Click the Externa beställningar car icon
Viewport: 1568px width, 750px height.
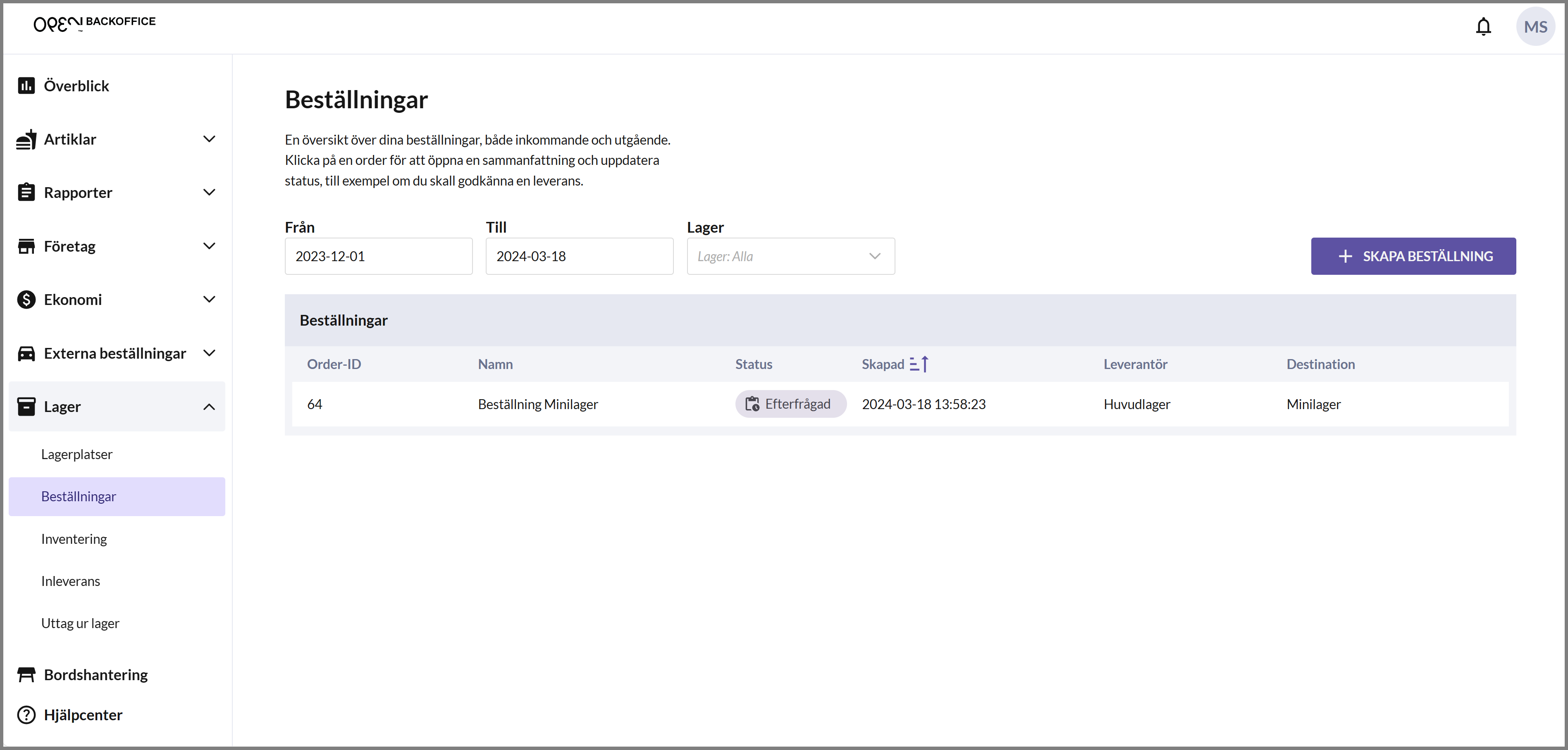coord(26,353)
